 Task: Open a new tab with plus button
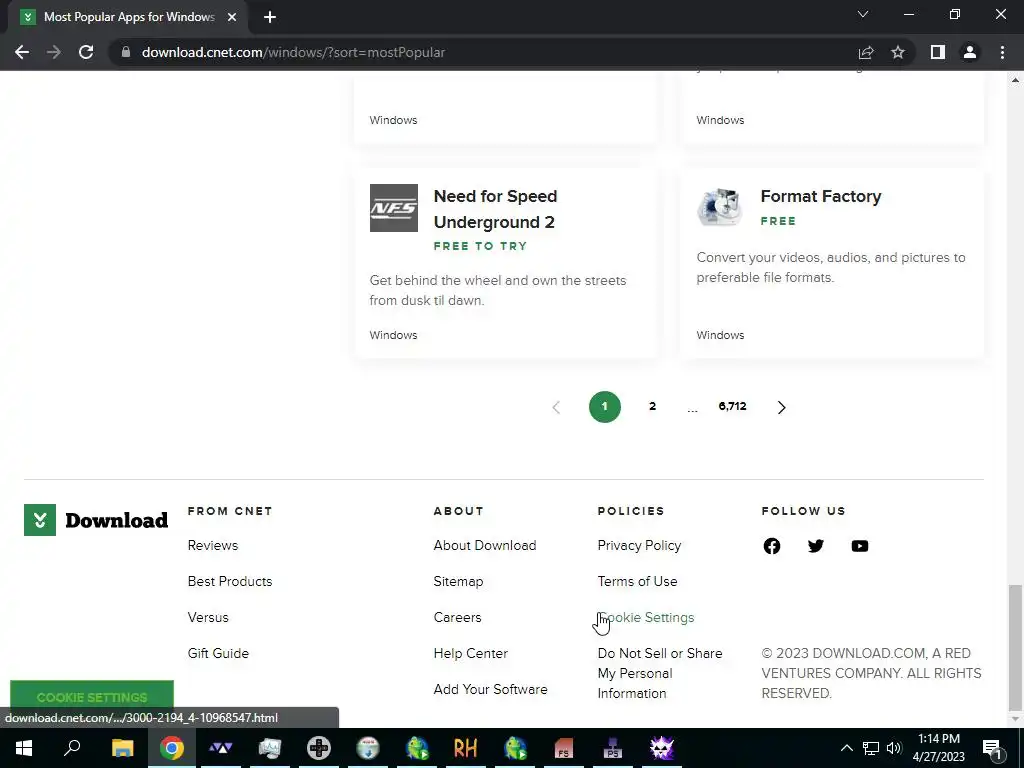click(x=270, y=17)
